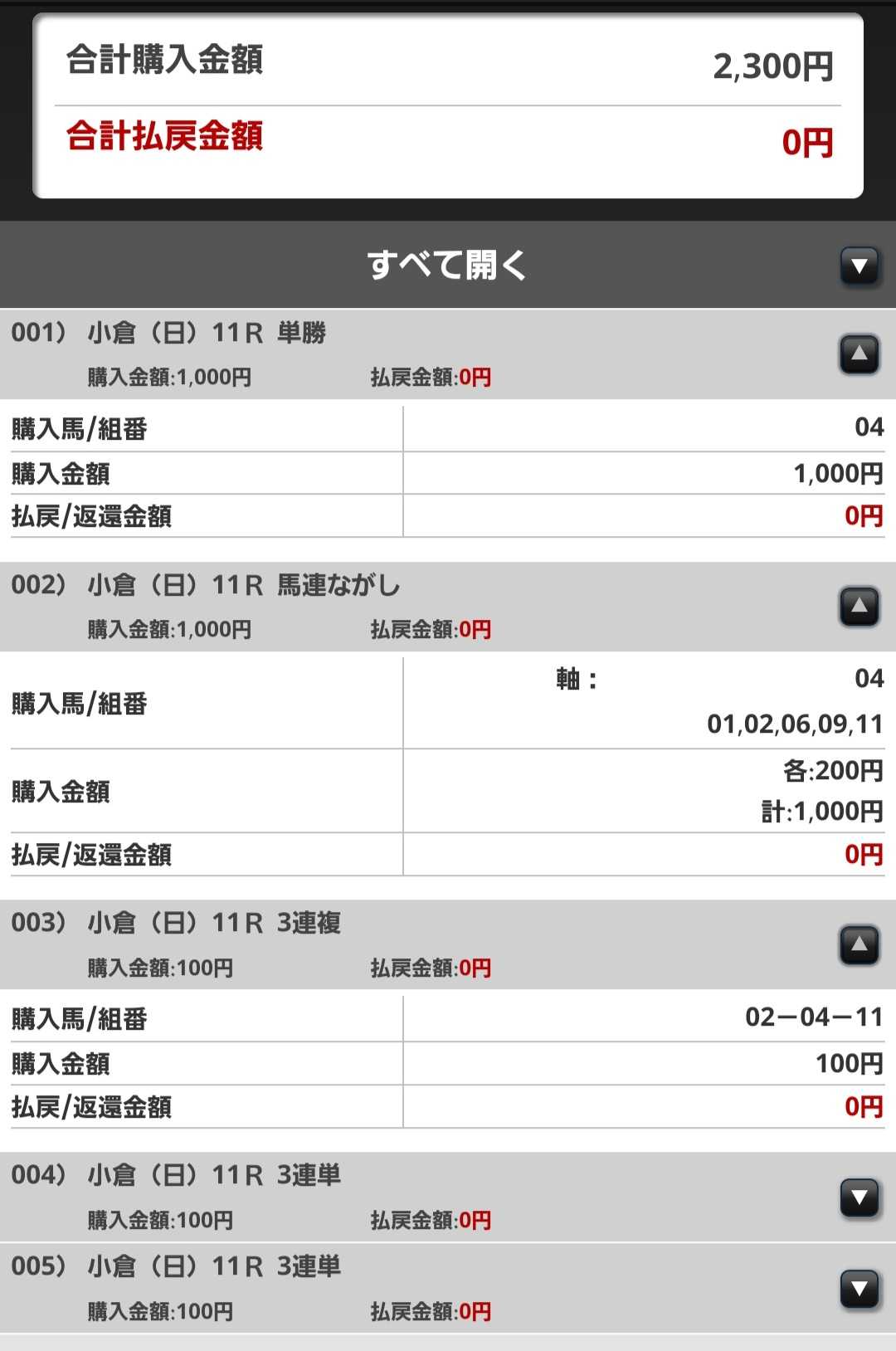Expand bet 004 3連単 details arrow
The width and height of the screenshot is (896, 1351).
coord(859,1197)
